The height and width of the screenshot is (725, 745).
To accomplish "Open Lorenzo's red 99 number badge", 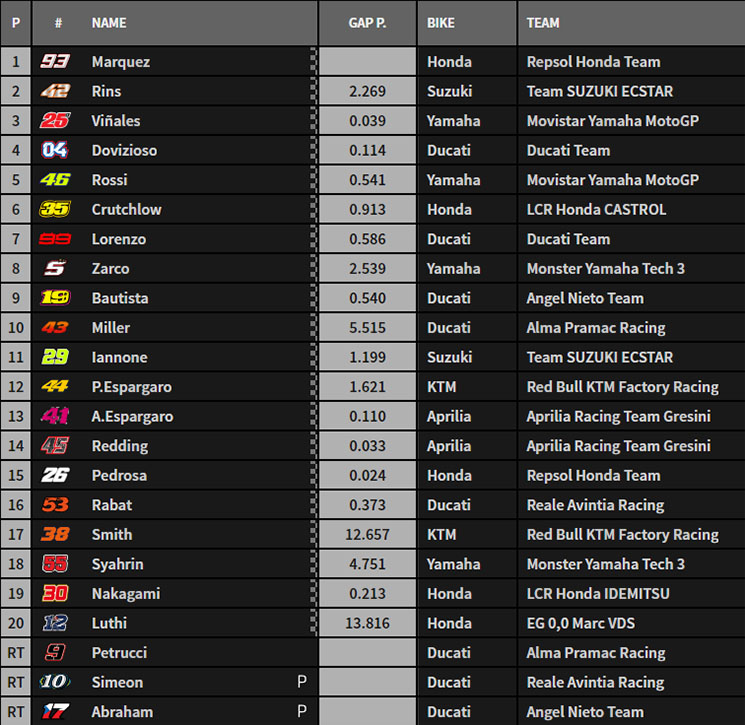I will point(55,239).
